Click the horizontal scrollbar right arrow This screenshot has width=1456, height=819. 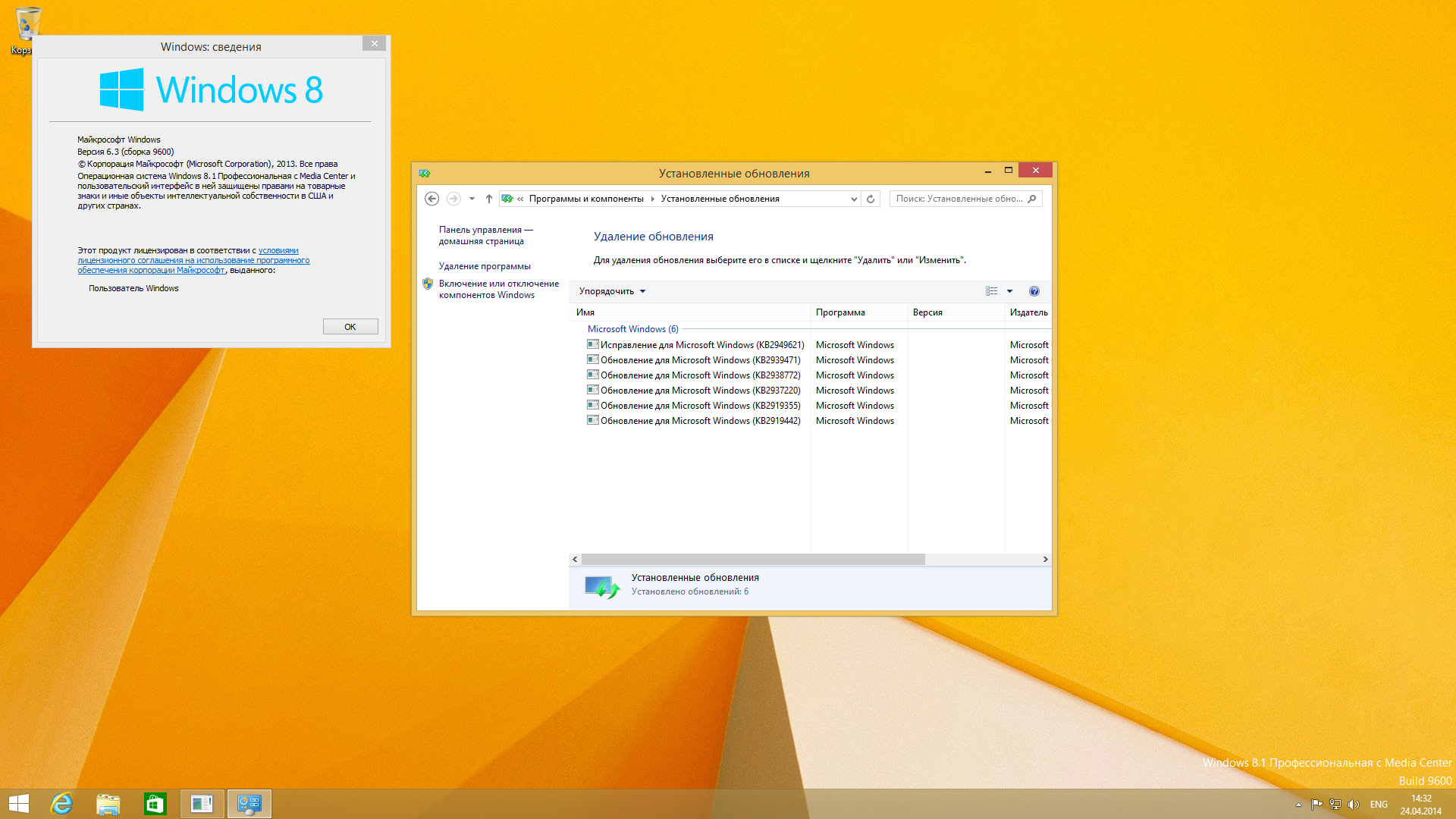coord(1045,560)
